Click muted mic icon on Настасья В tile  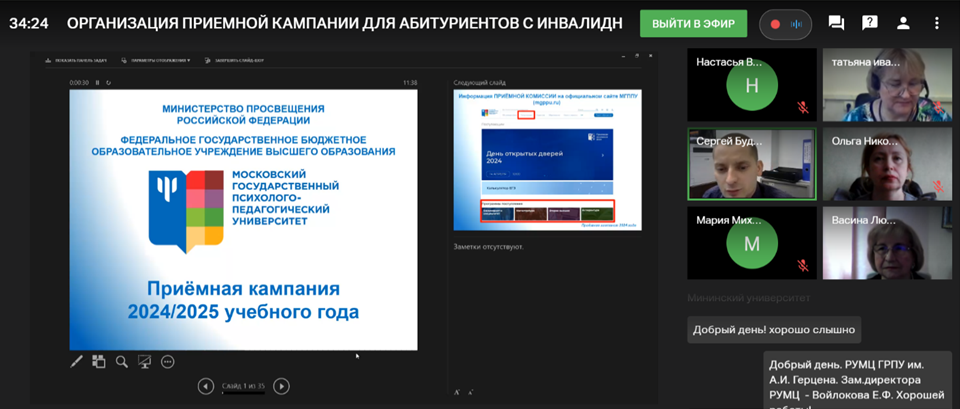coord(803,108)
